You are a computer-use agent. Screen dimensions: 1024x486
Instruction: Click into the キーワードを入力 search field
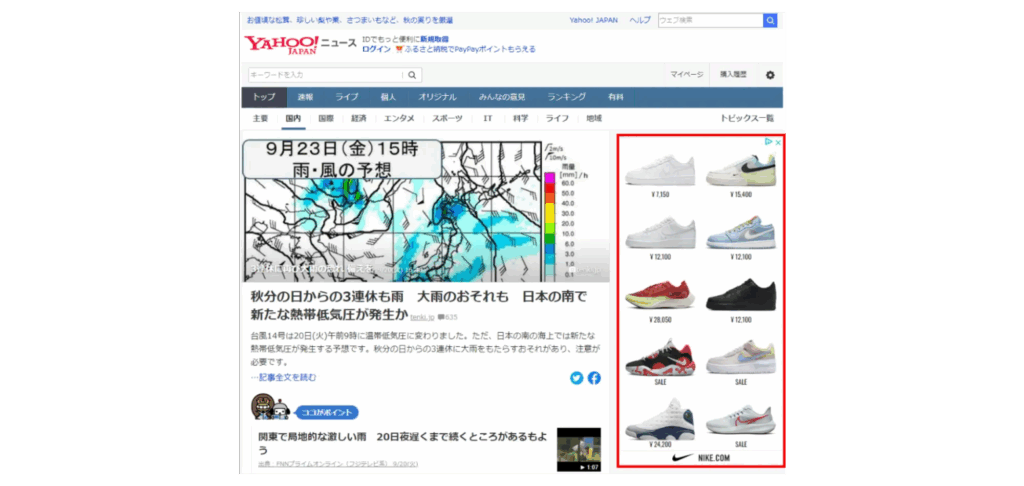coord(325,75)
